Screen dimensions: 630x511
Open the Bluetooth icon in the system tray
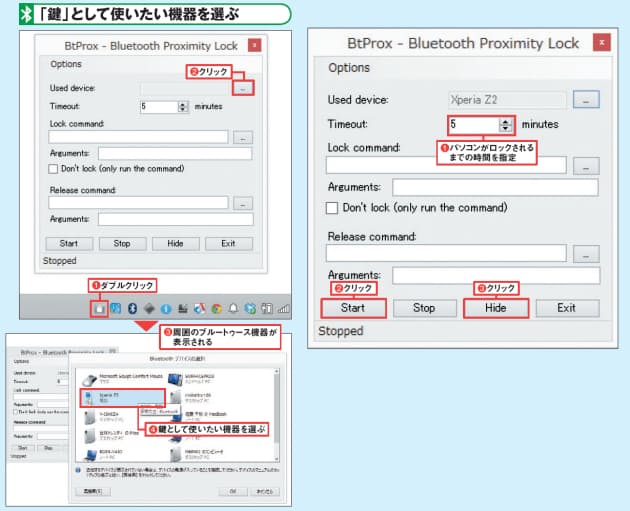click(133, 309)
